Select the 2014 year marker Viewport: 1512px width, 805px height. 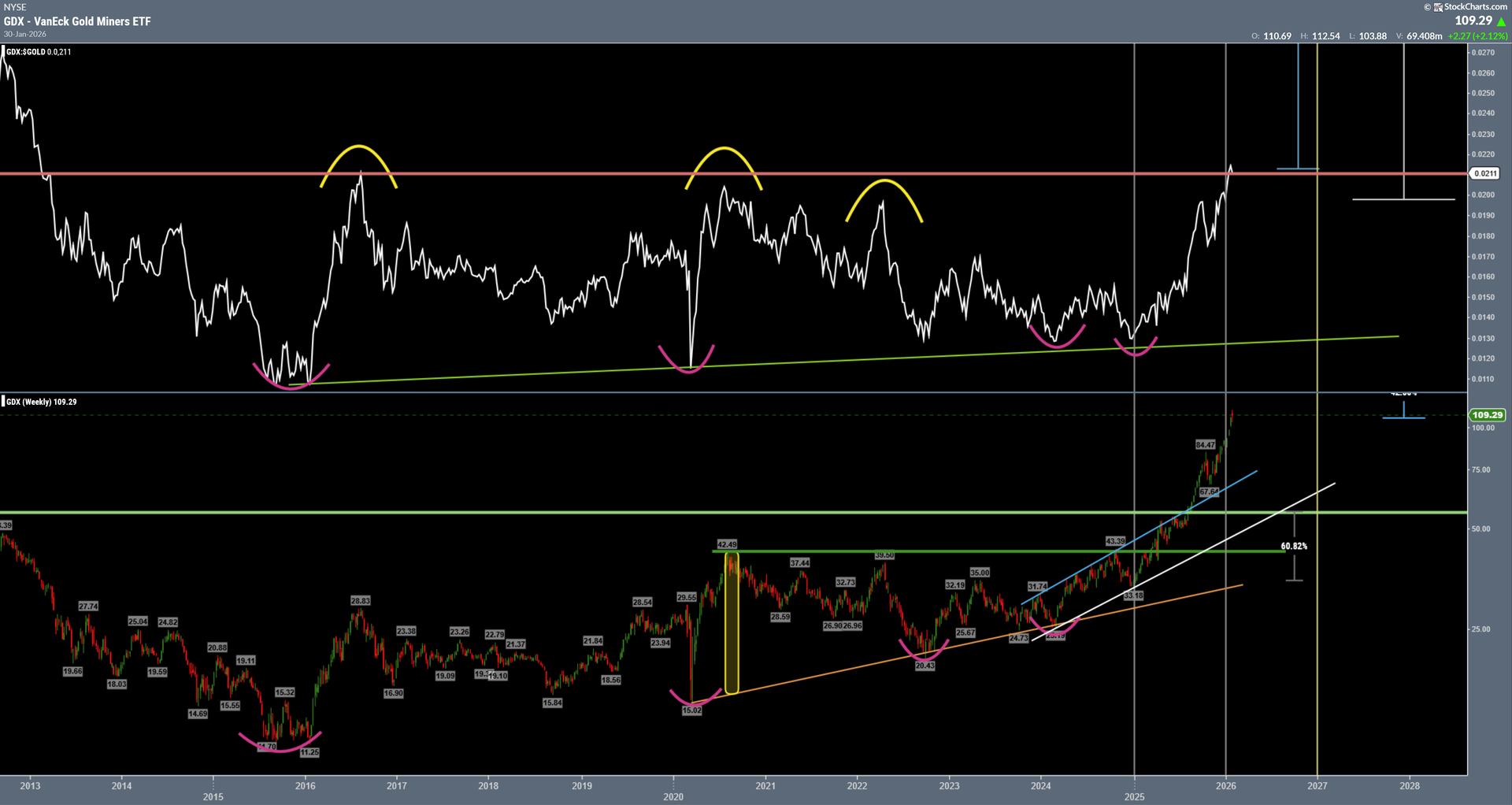(x=121, y=785)
